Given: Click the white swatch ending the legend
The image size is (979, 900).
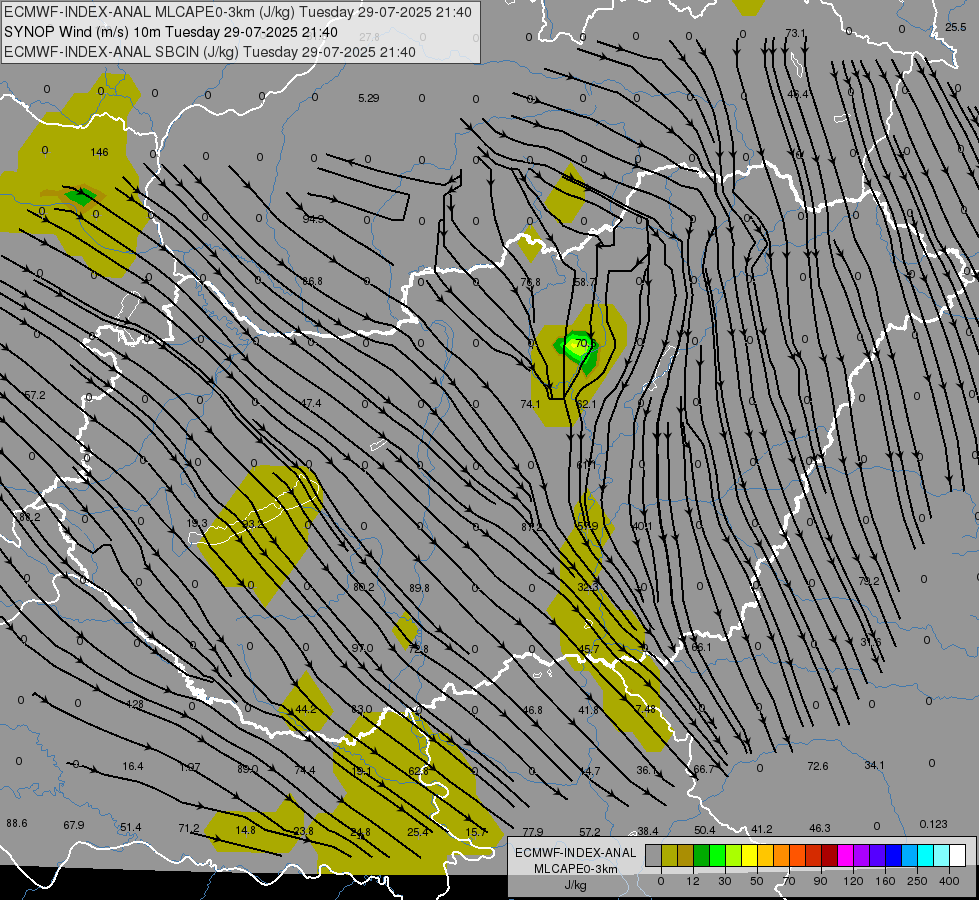Looking at the screenshot, I should click(958, 856).
